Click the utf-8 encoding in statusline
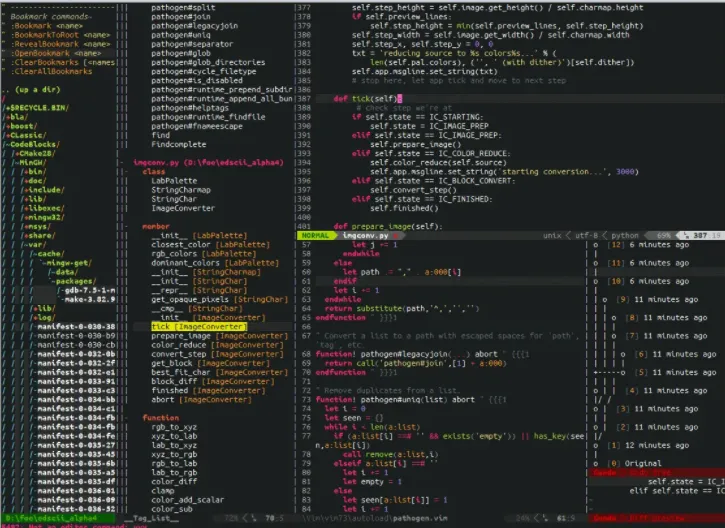Viewport: 725px width, 528px height. (x=586, y=235)
